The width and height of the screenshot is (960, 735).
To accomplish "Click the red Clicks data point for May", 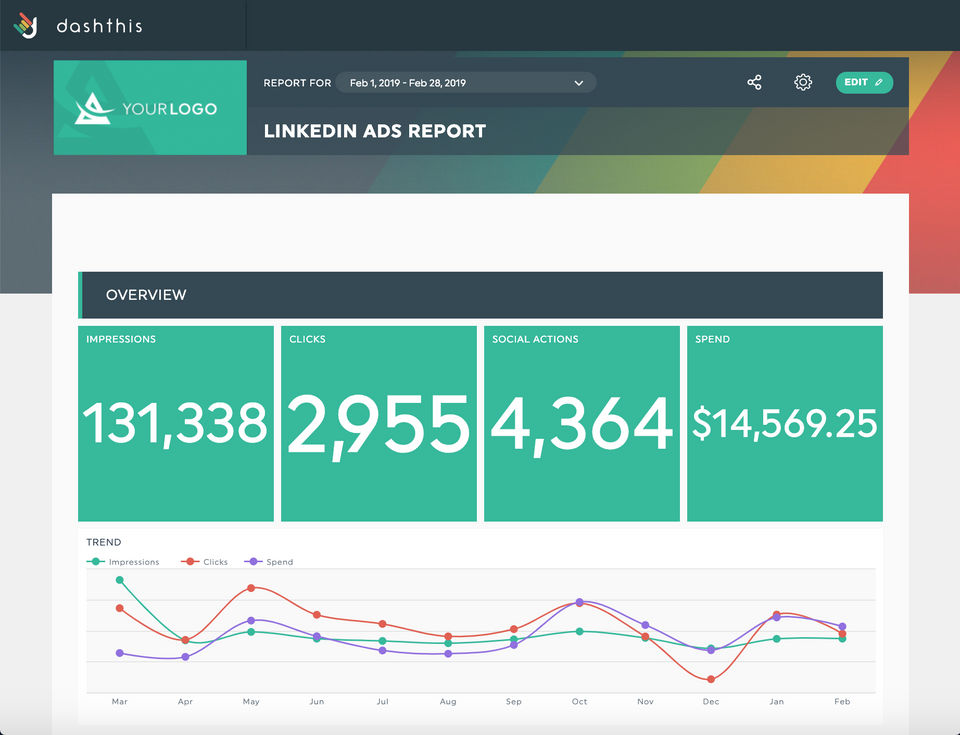I will pos(251,588).
